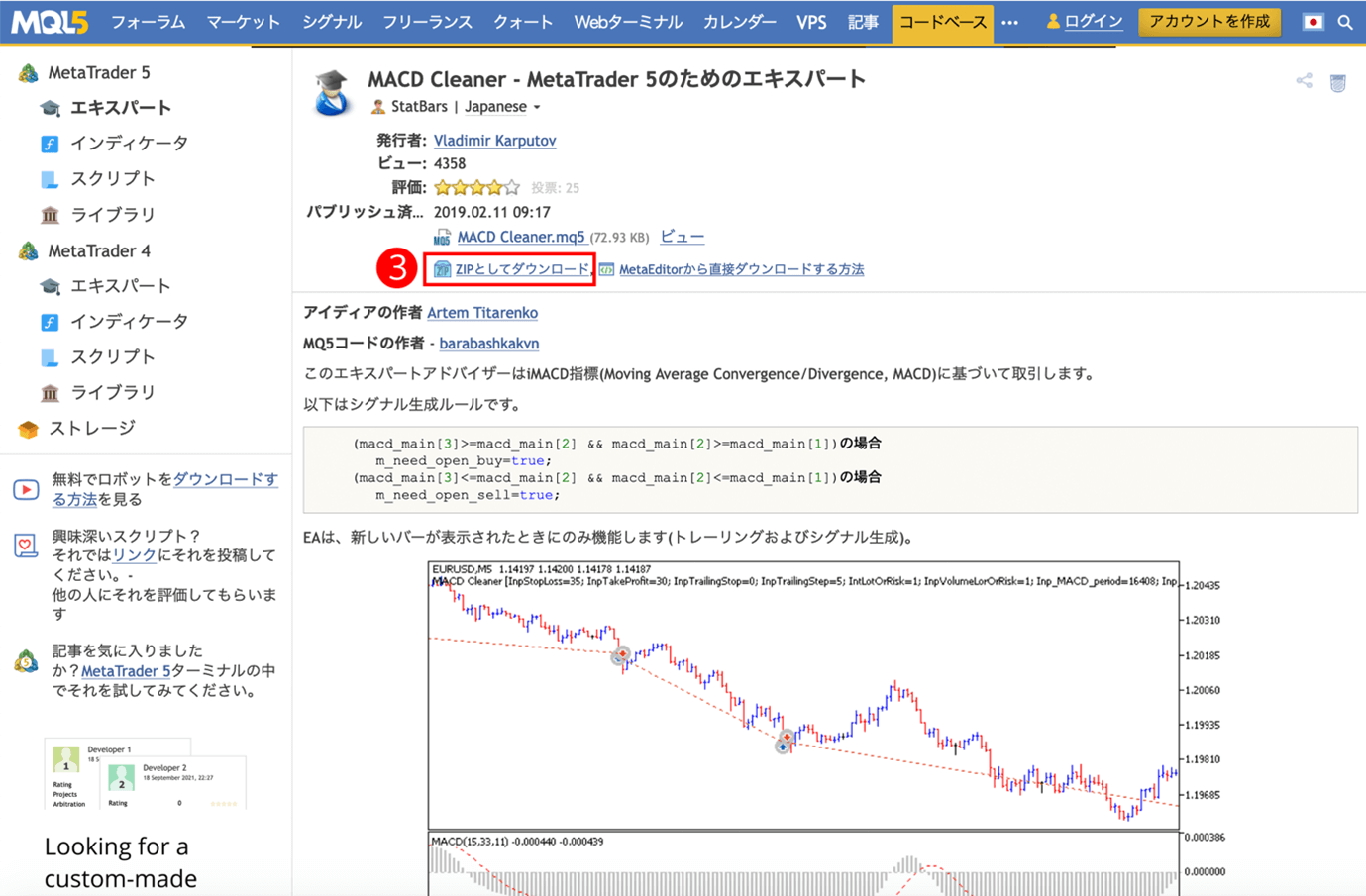
Task: Click アカウントを作成 button
Action: click(1208, 21)
